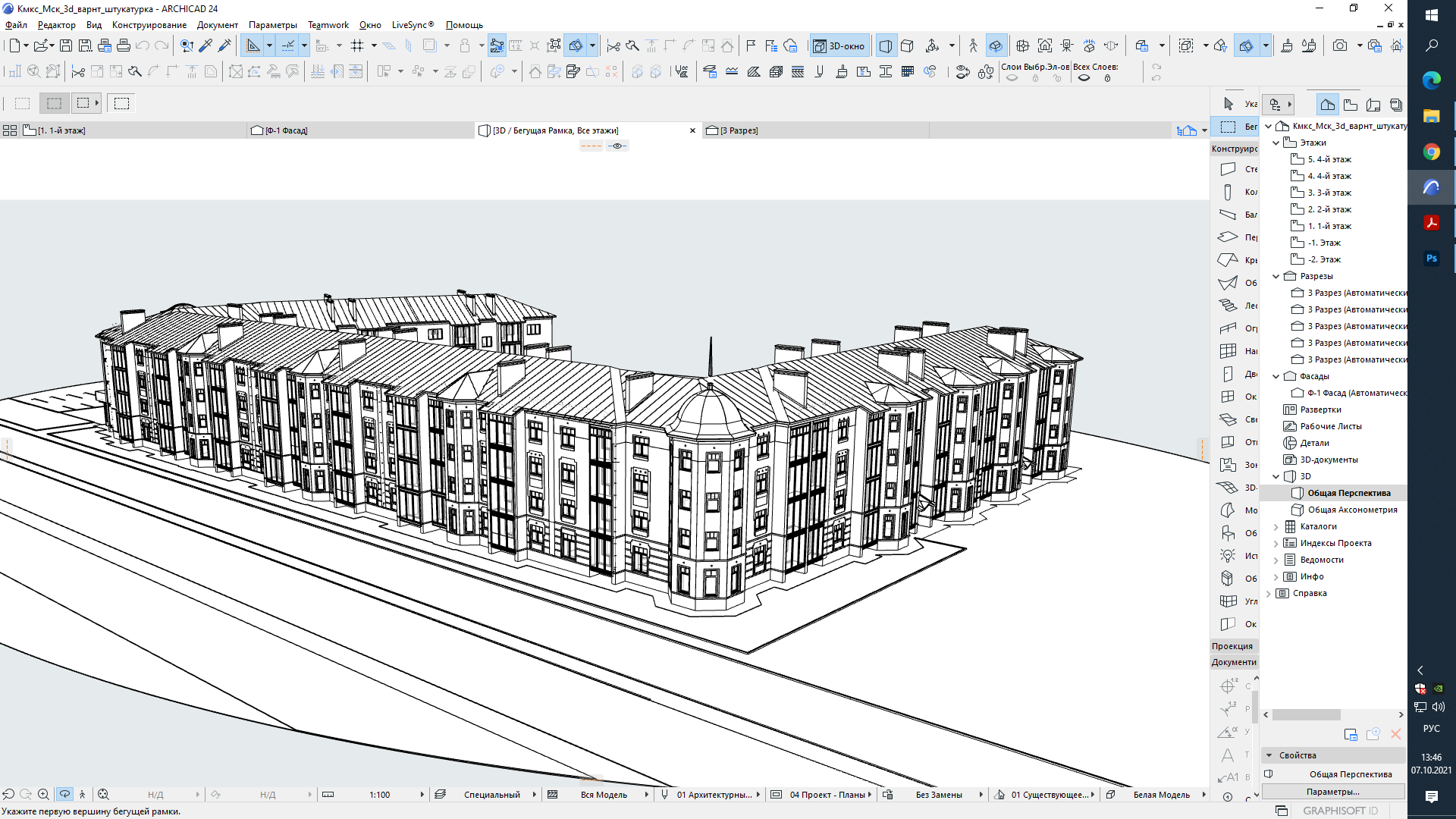
Task: Click the Railing tool in toolbox
Action: [1234, 328]
